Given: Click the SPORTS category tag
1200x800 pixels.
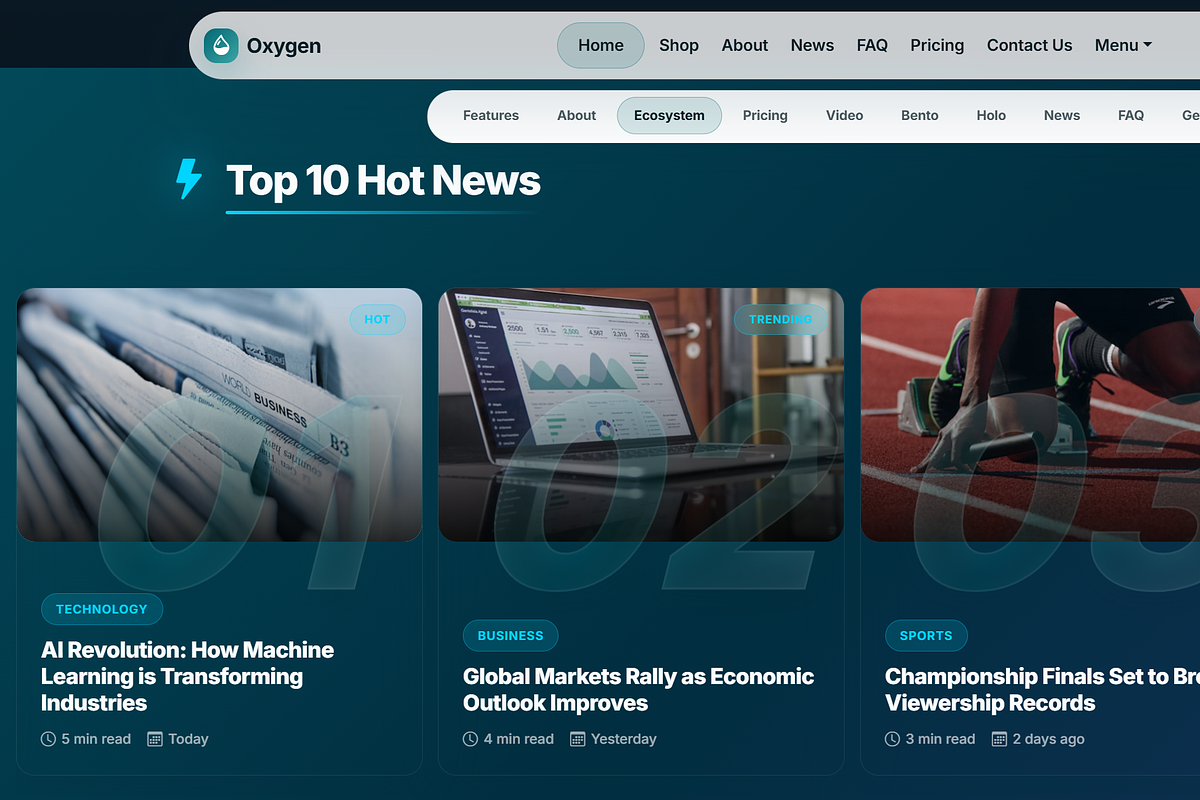Looking at the screenshot, I should click(926, 635).
